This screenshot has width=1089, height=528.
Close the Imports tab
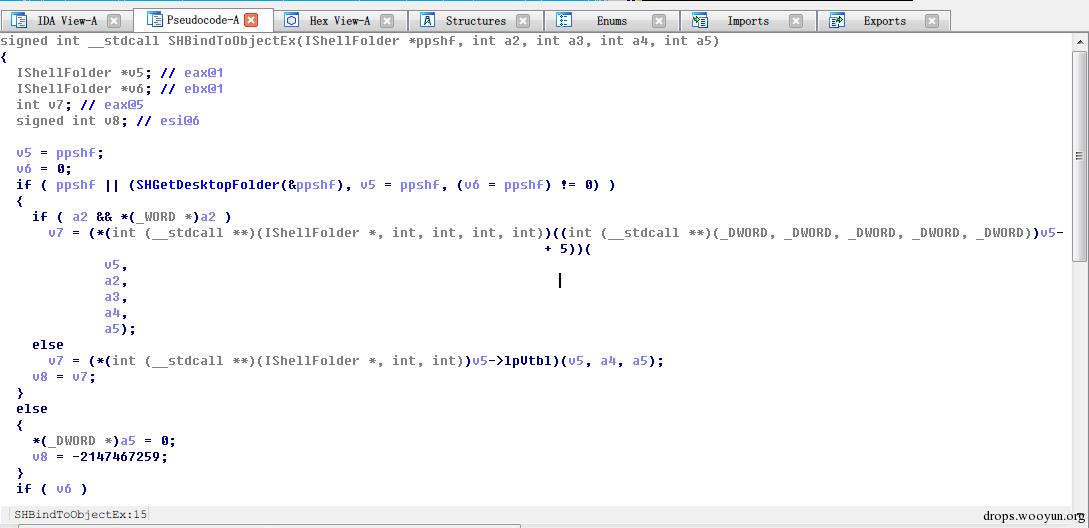pos(796,21)
